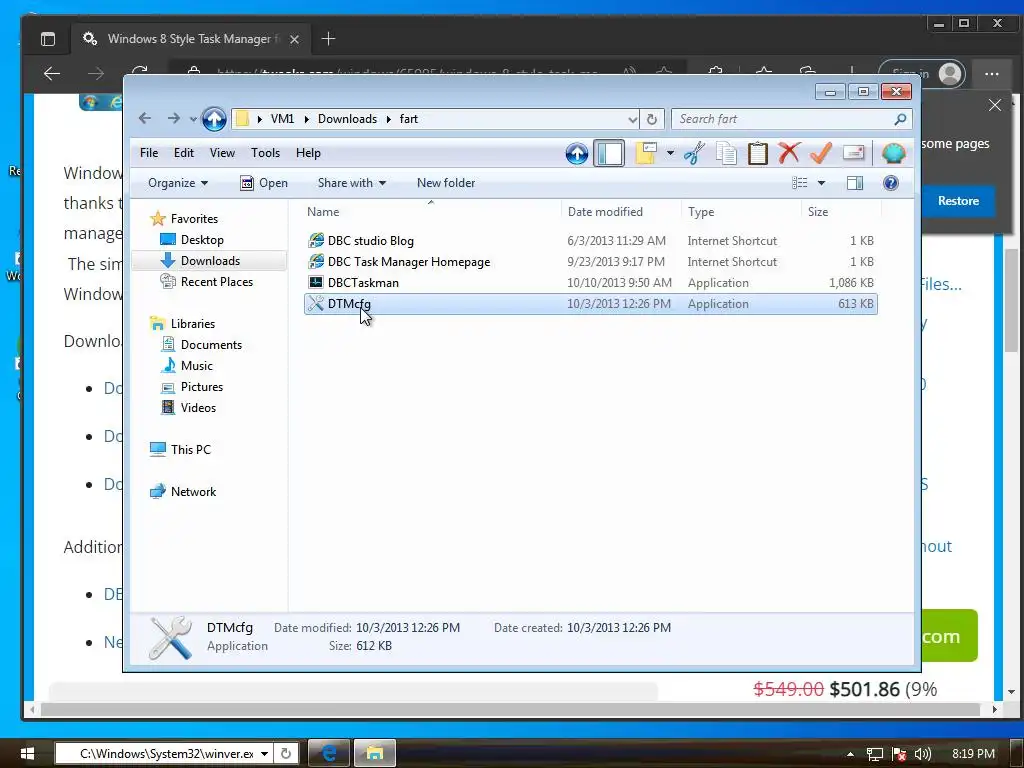Expand the folder options toolbar dropdown arrow
Viewport: 1024px width, 768px height.
pyautogui.click(x=670, y=153)
